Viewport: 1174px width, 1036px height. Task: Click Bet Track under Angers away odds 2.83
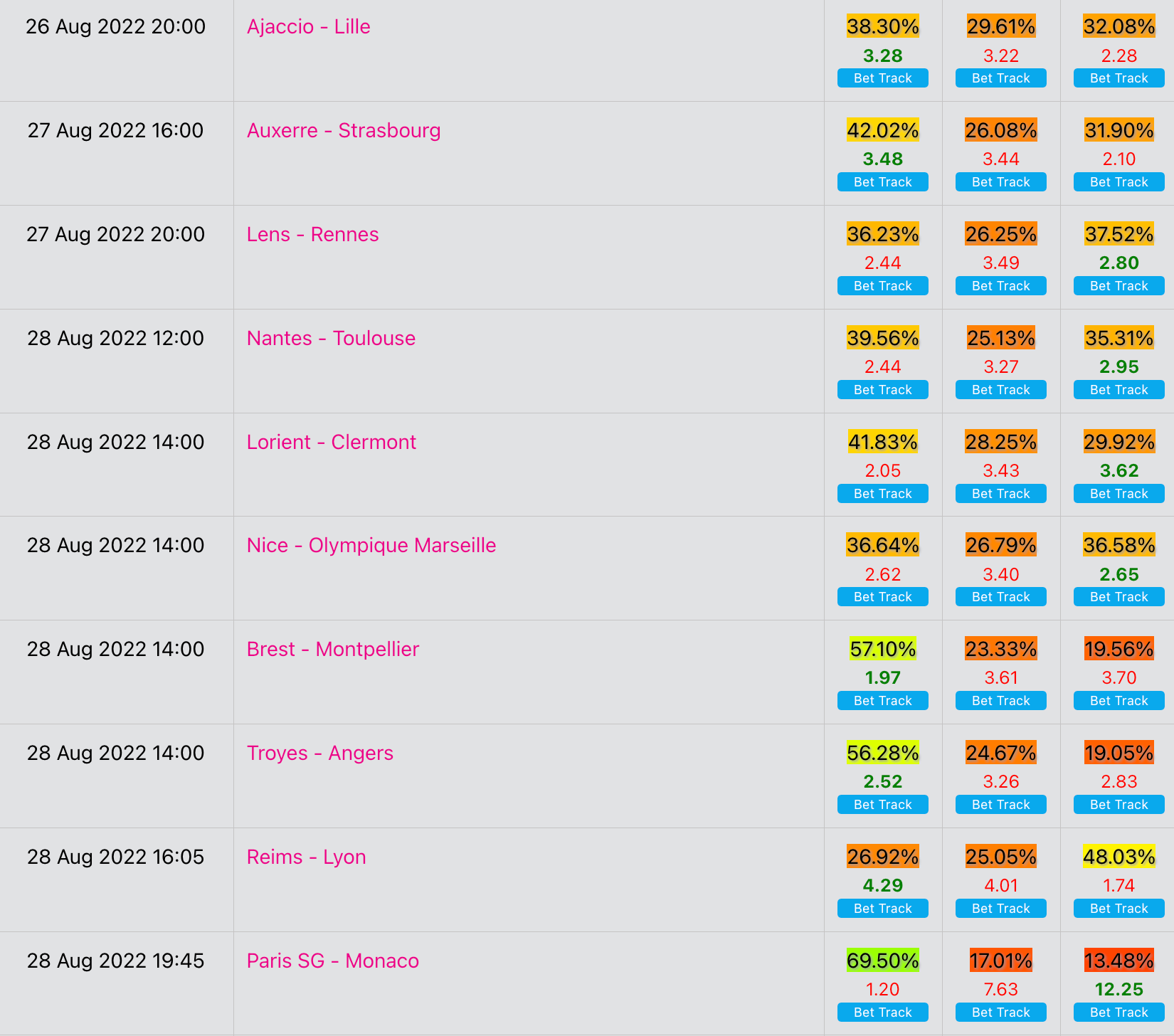point(1119,805)
